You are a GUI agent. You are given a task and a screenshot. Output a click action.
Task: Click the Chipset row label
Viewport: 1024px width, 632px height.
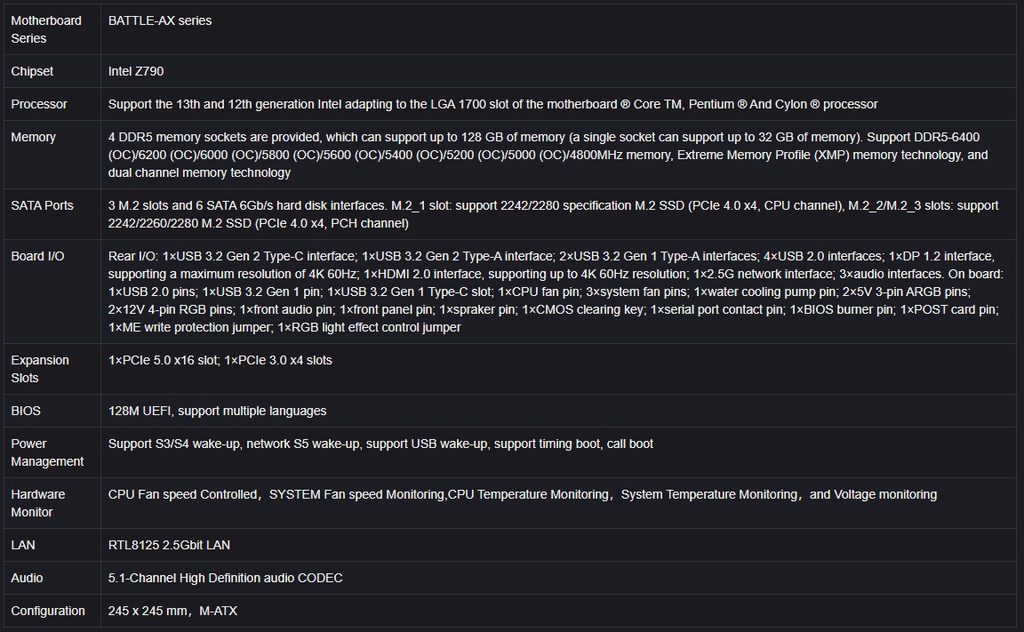pyautogui.click(x=32, y=72)
